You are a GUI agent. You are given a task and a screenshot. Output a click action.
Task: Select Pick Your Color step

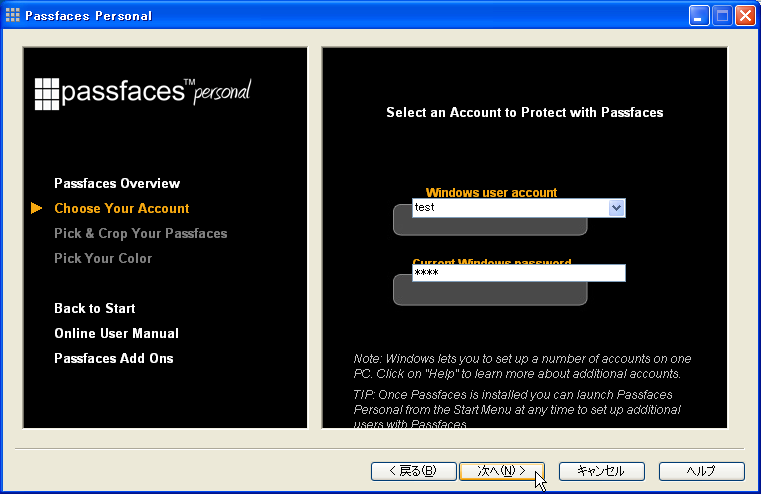tap(103, 258)
